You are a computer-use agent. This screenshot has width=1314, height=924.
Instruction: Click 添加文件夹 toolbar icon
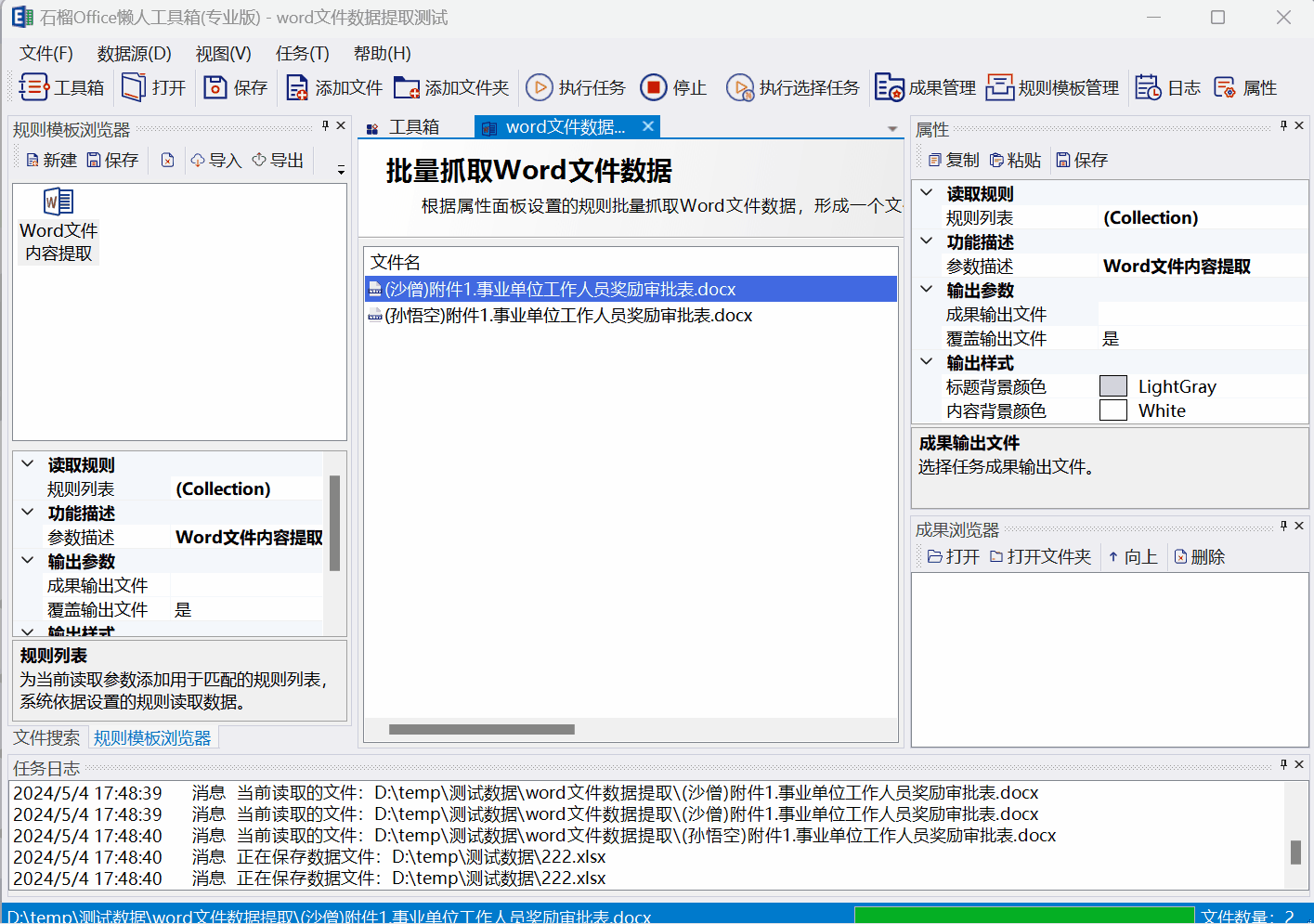click(451, 87)
